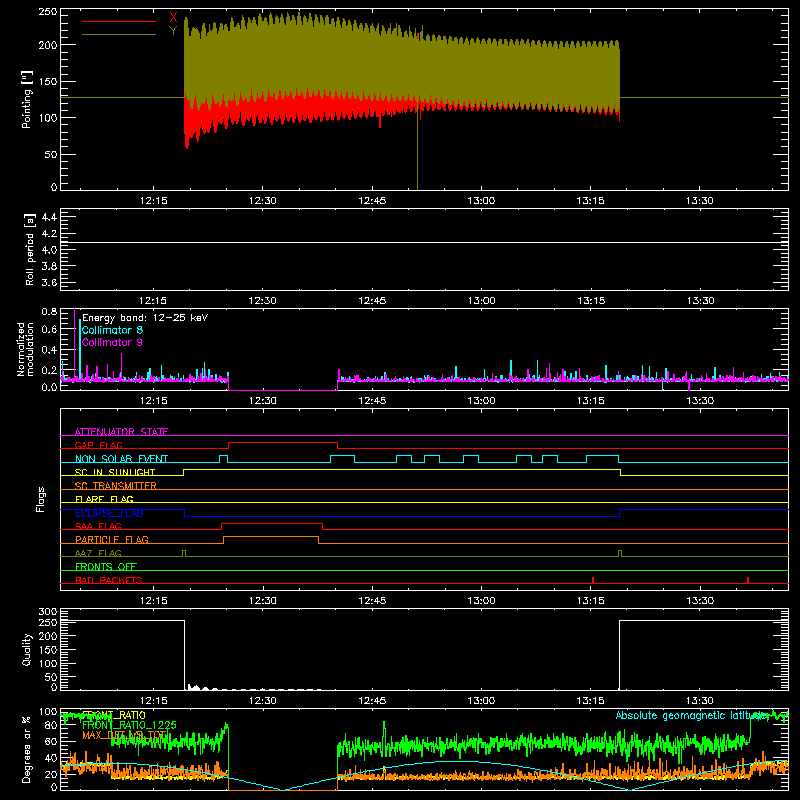Image resolution: width=800 pixels, height=800 pixels.
Task: Click the raised PARTICLE_FLAG segment
Action: click(271, 537)
